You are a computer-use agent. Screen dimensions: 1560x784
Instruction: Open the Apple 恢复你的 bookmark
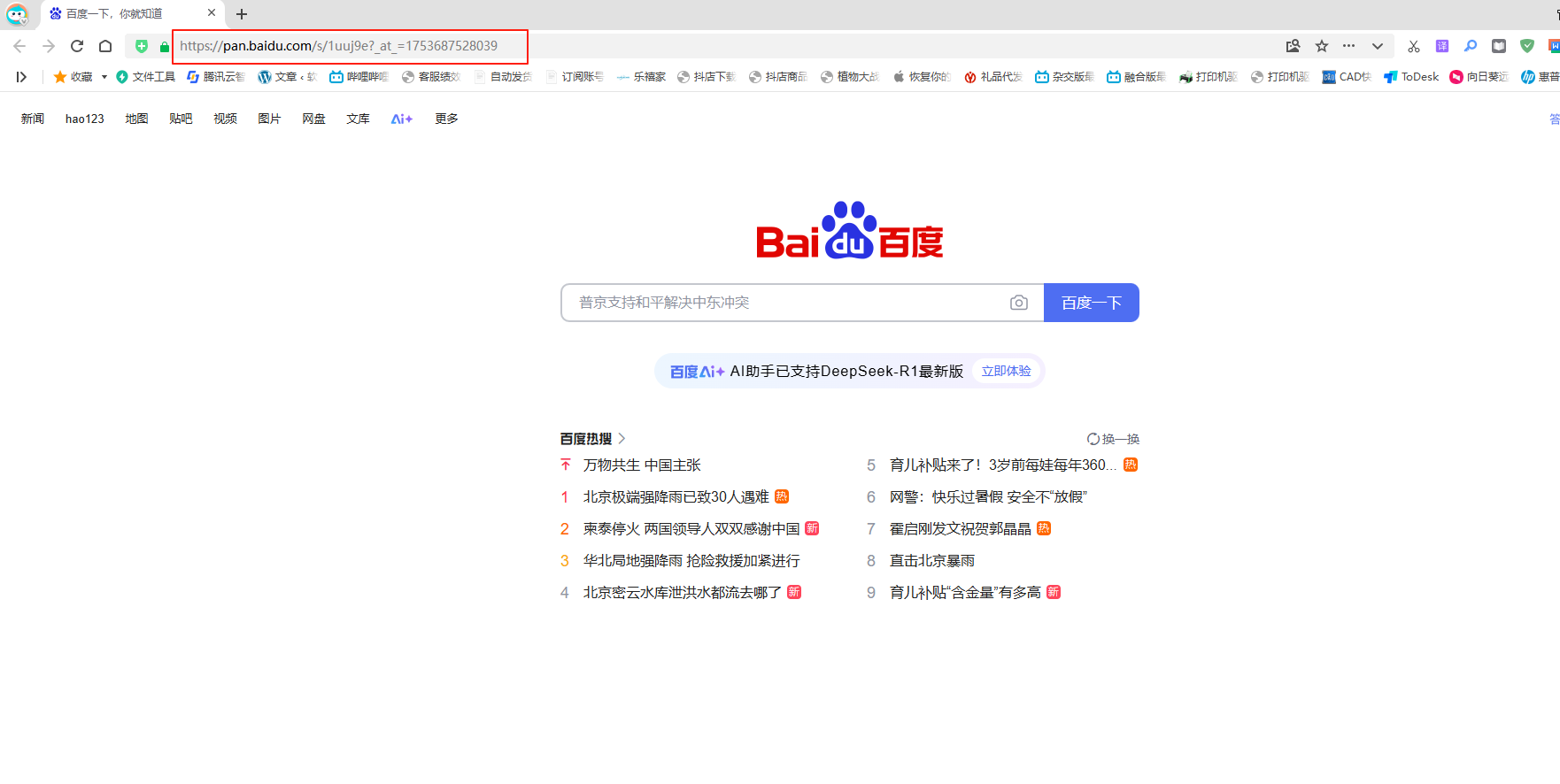click(922, 77)
